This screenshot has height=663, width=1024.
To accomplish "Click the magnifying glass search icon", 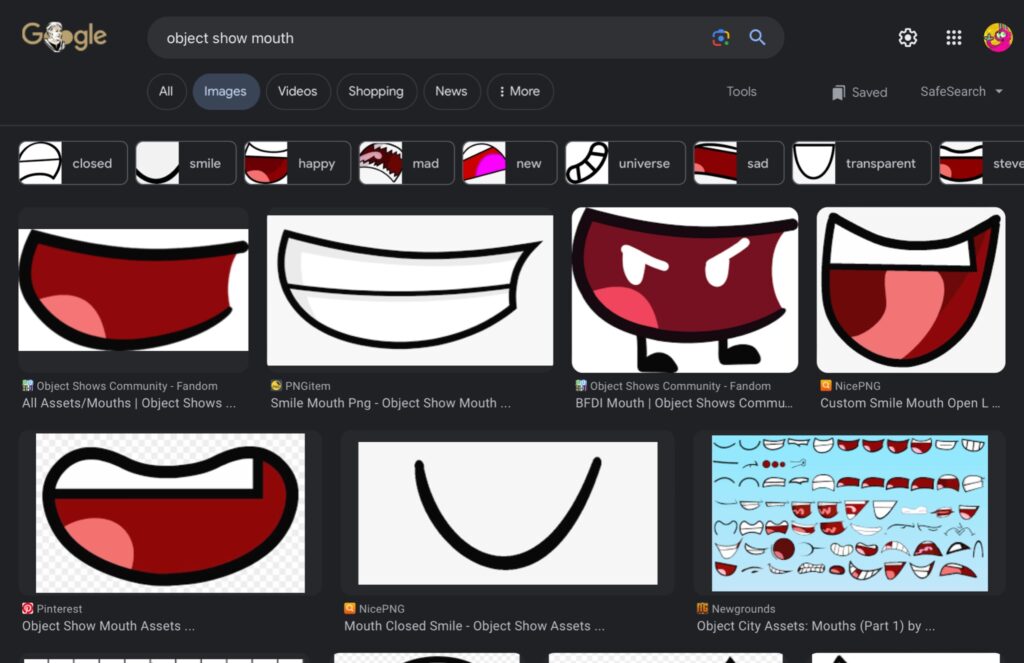I will (757, 37).
